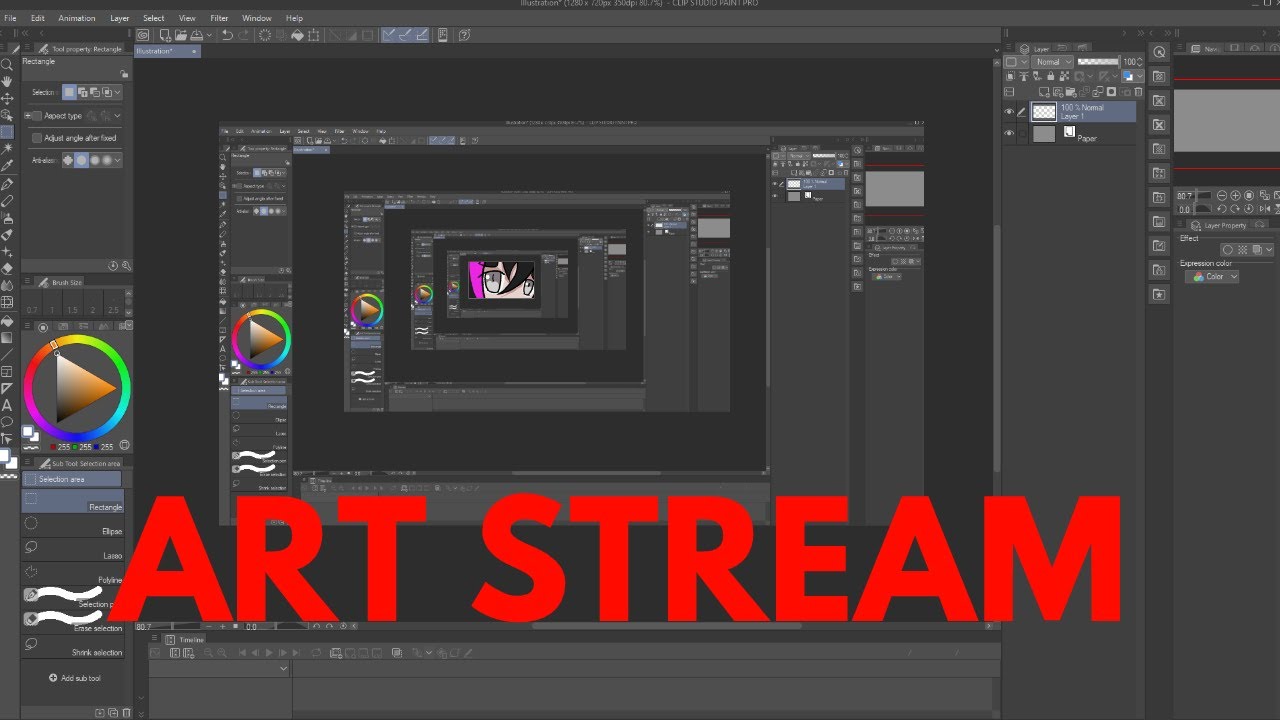Select the Layer 1 thumbnail
This screenshot has width=1280, height=720.
[1044, 112]
